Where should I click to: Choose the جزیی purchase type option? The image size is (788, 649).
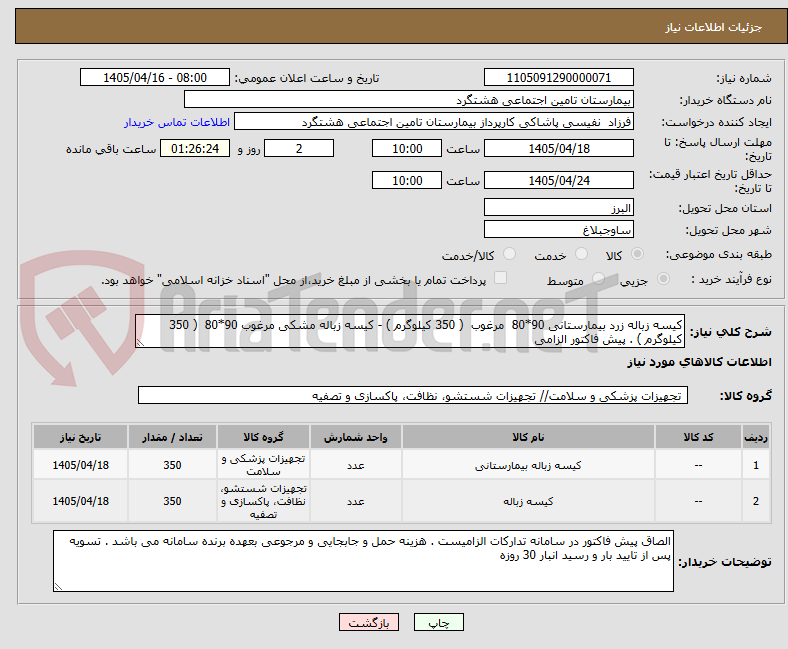coord(663,279)
